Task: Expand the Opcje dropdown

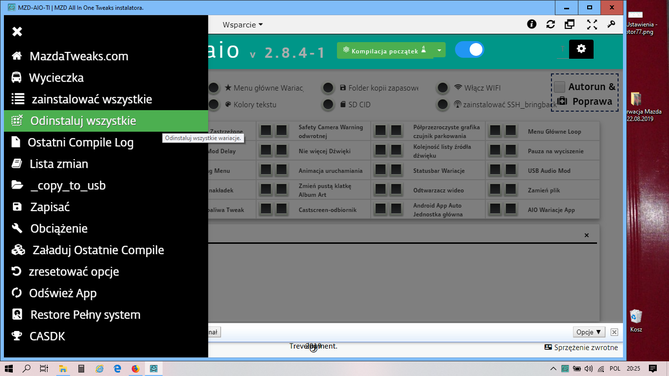Action: [588, 332]
